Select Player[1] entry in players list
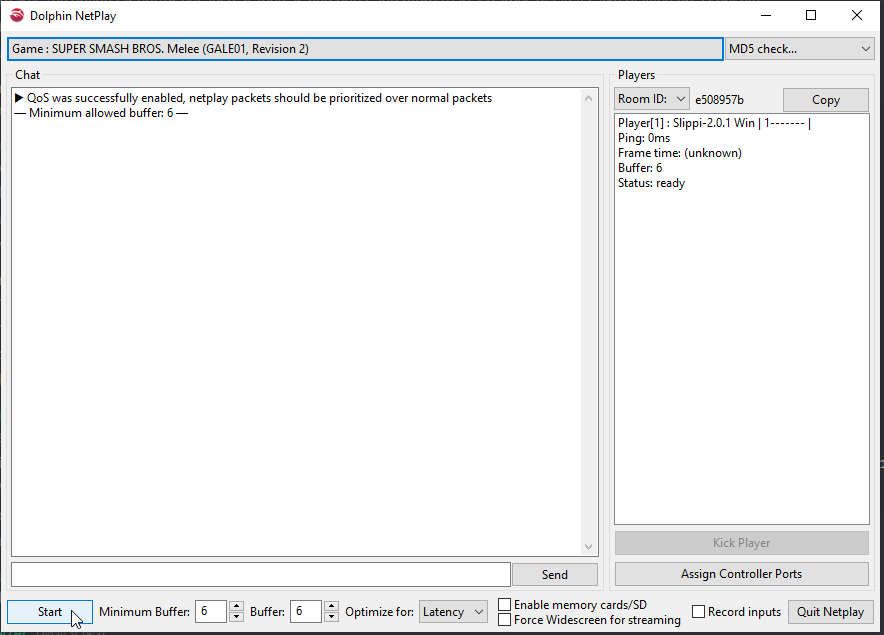The width and height of the screenshot is (884, 635). tap(714, 123)
